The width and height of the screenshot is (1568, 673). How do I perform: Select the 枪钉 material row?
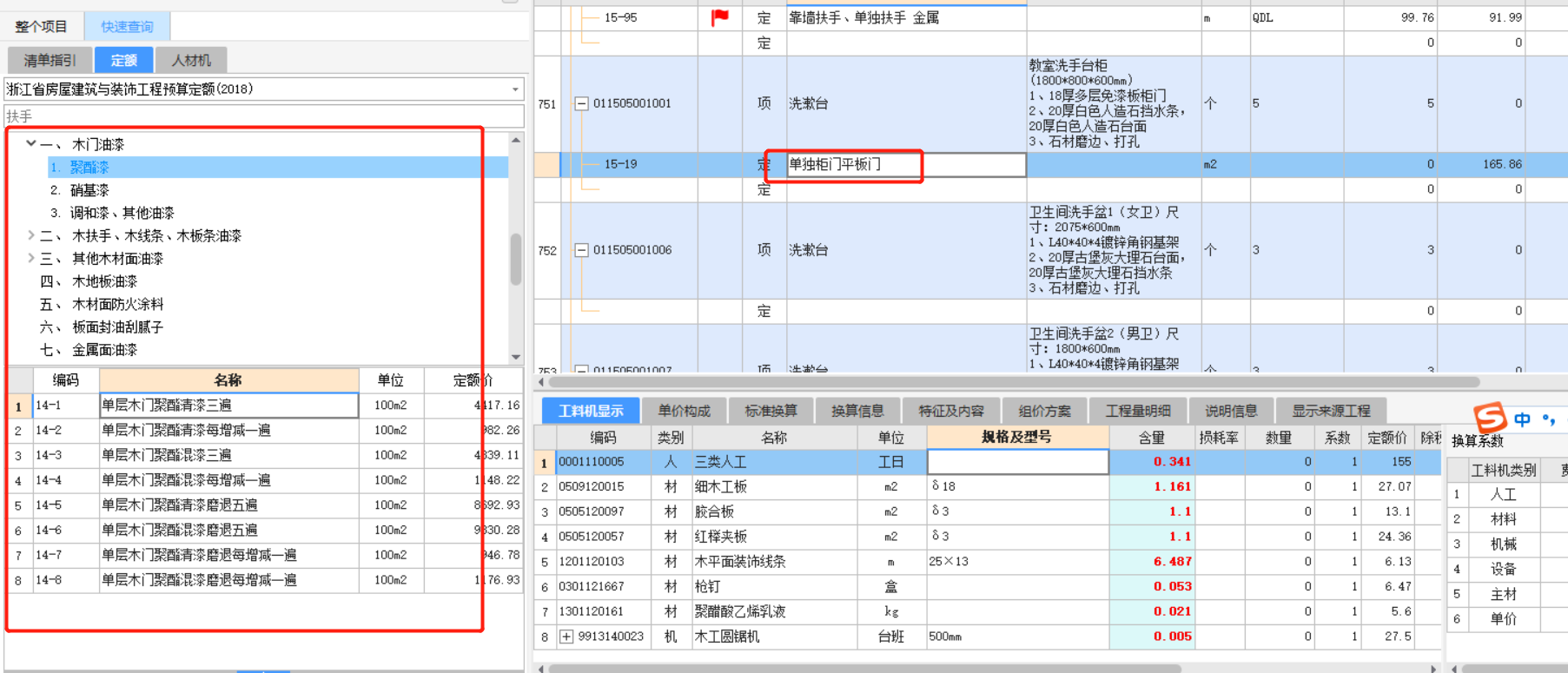point(986,587)
